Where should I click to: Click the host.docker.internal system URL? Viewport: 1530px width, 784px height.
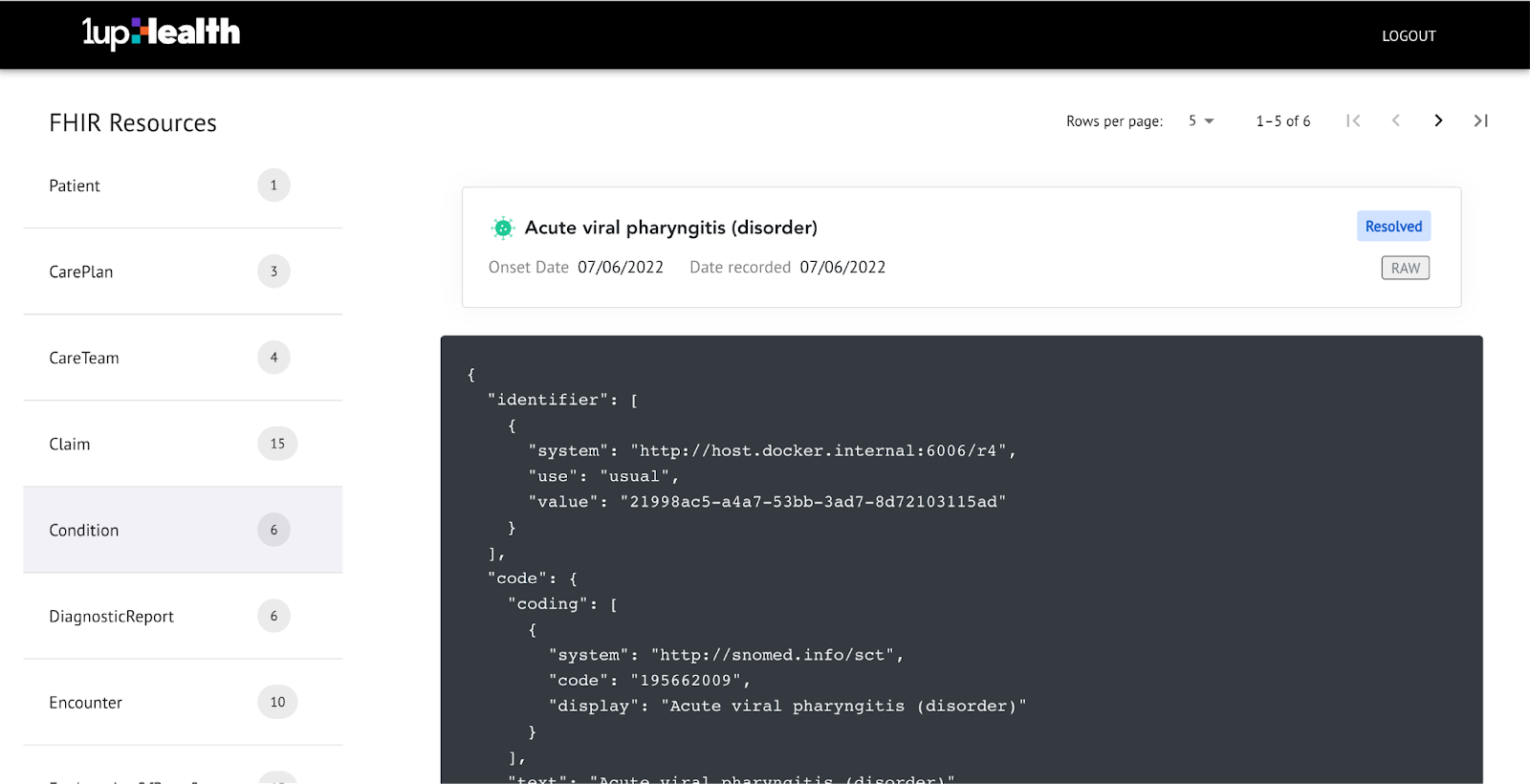click(x=818, y=450)
